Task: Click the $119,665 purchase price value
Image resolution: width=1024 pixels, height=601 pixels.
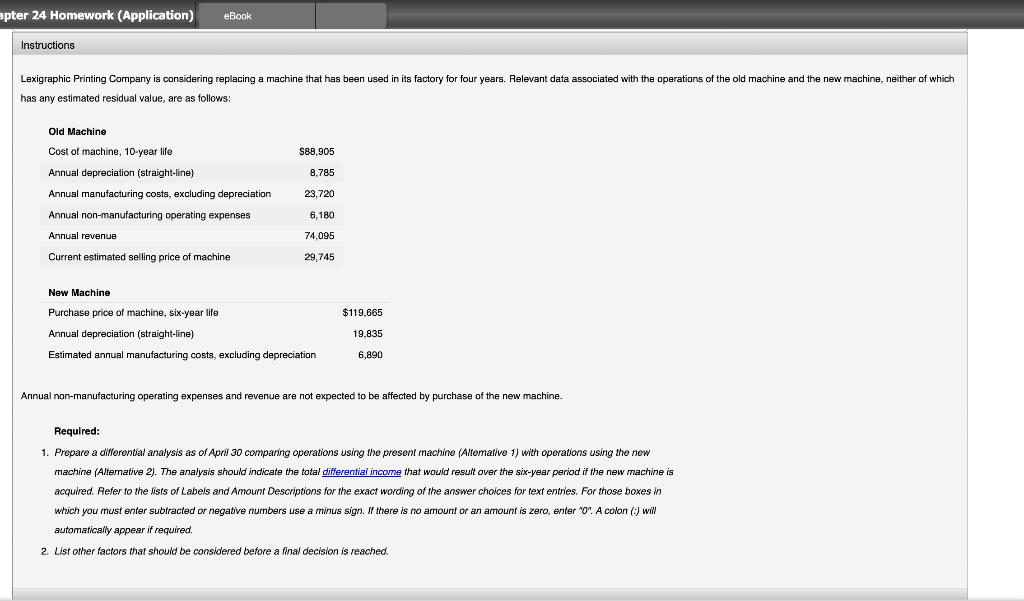Action: coord(361,312)
